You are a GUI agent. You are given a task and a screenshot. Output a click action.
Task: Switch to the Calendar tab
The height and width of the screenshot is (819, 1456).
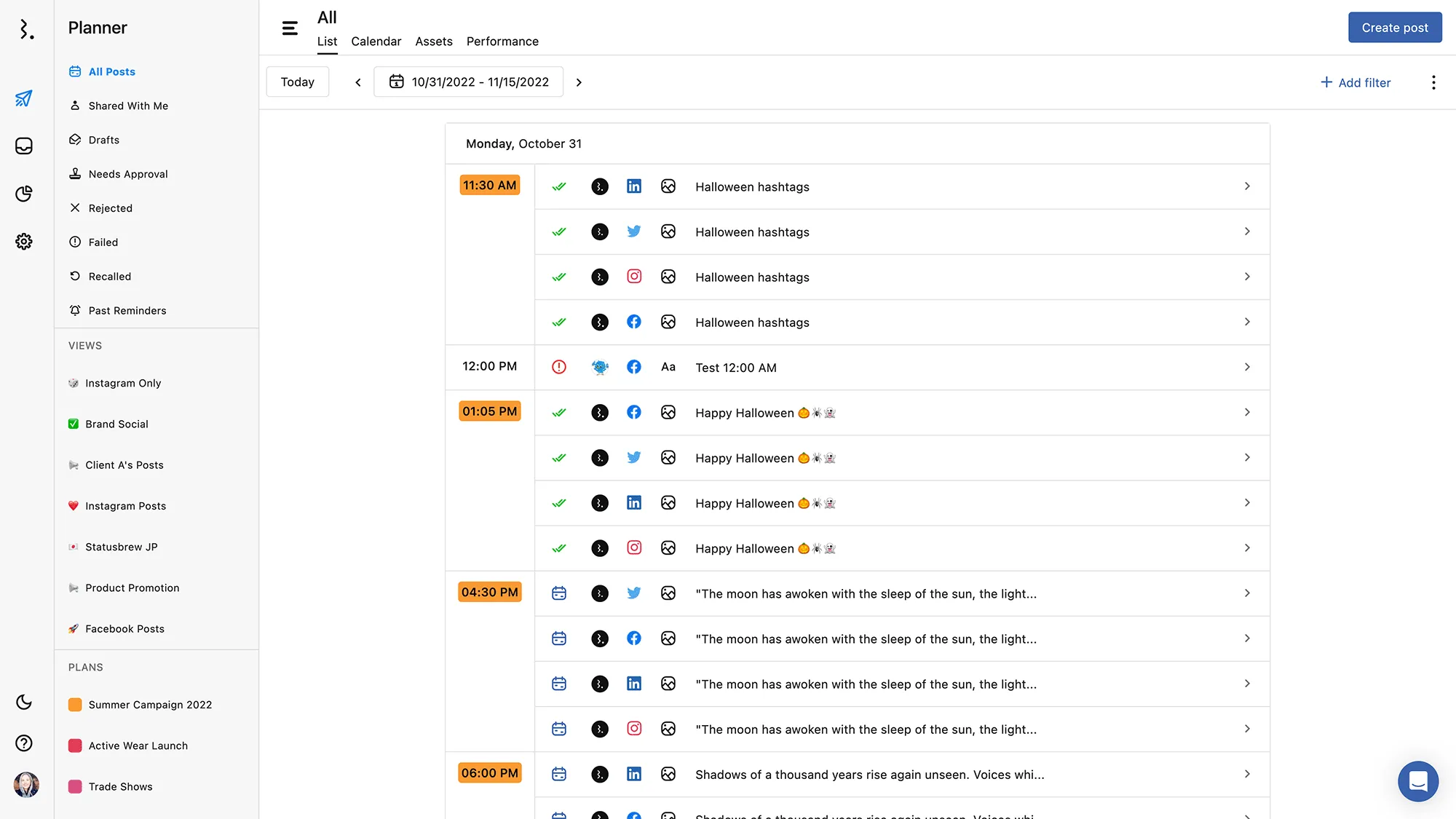376,41
